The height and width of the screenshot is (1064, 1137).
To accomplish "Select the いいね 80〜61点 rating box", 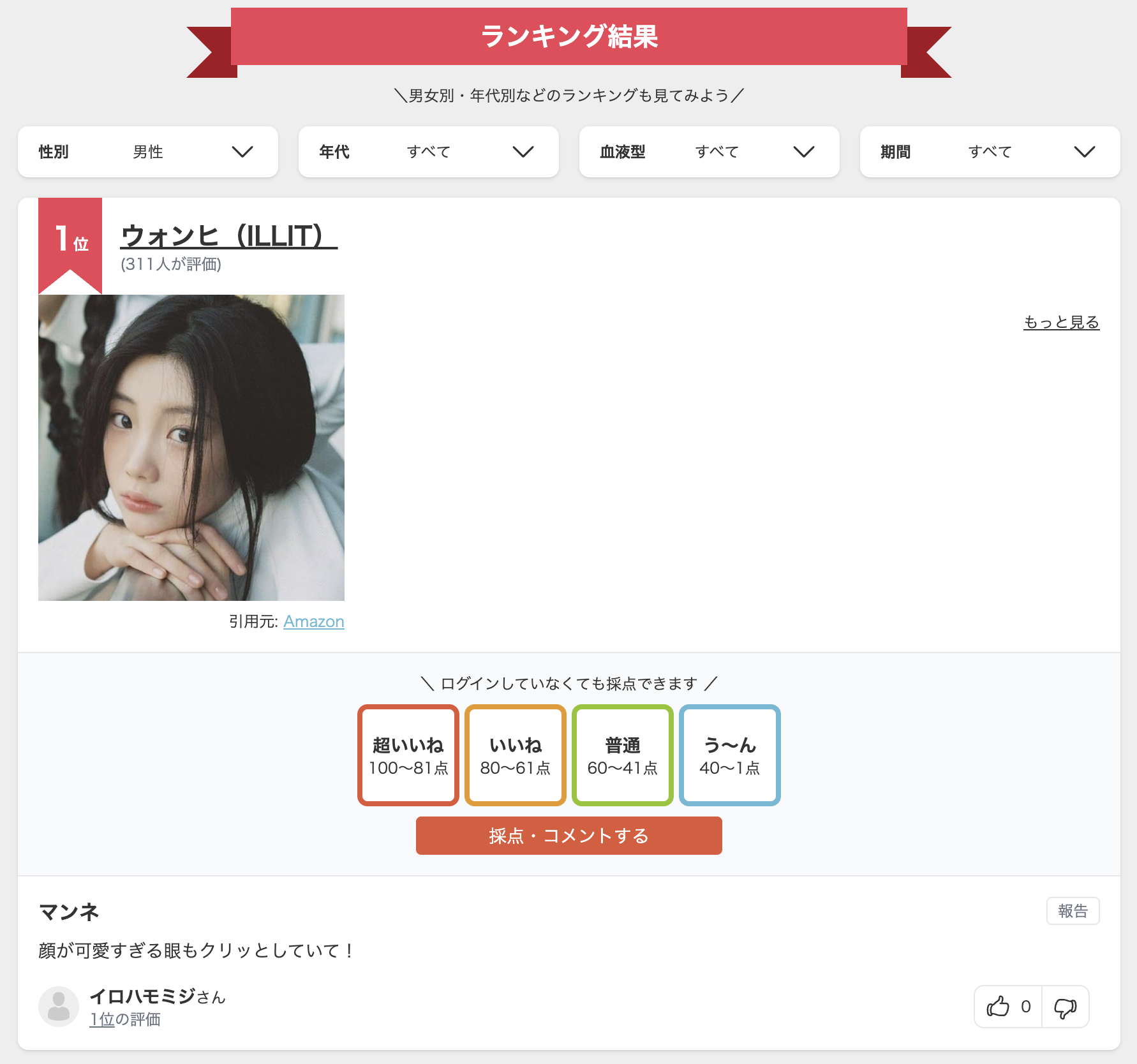I will pyautogui.click(x=516, y=755).
